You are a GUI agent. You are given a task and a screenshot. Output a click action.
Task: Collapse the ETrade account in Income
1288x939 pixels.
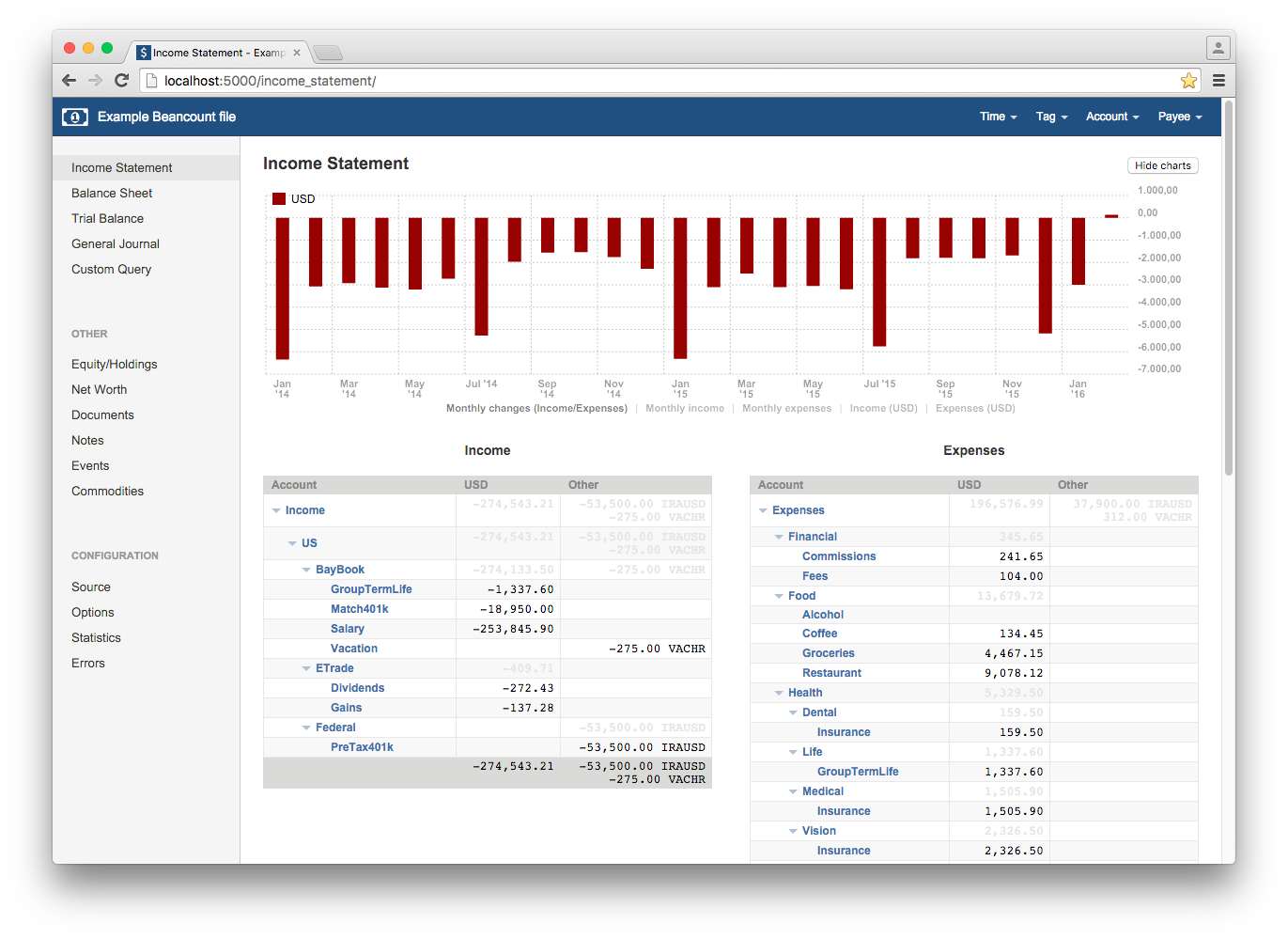coord(305,667)
